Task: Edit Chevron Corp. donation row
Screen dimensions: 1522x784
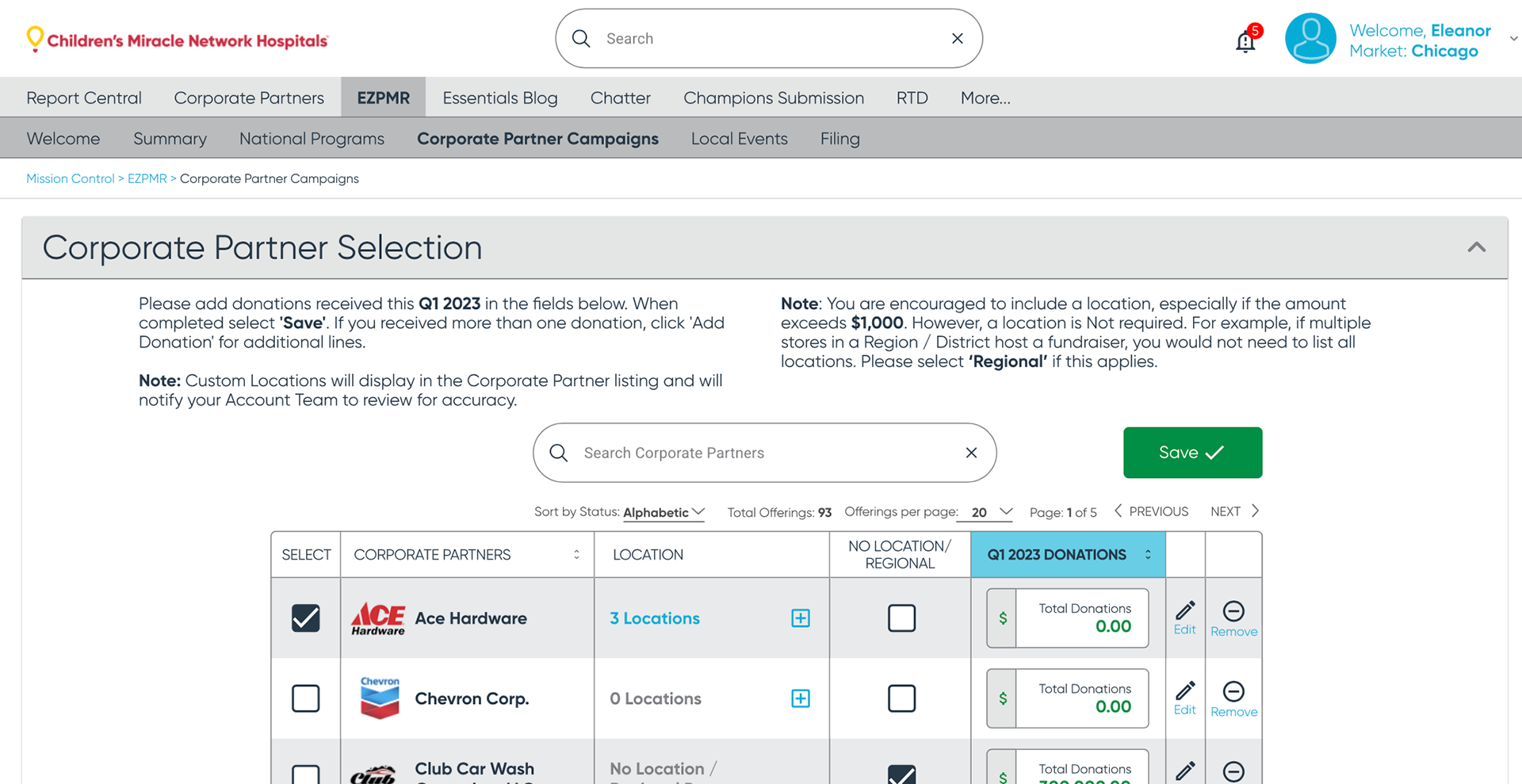Action: point(1185,698)
